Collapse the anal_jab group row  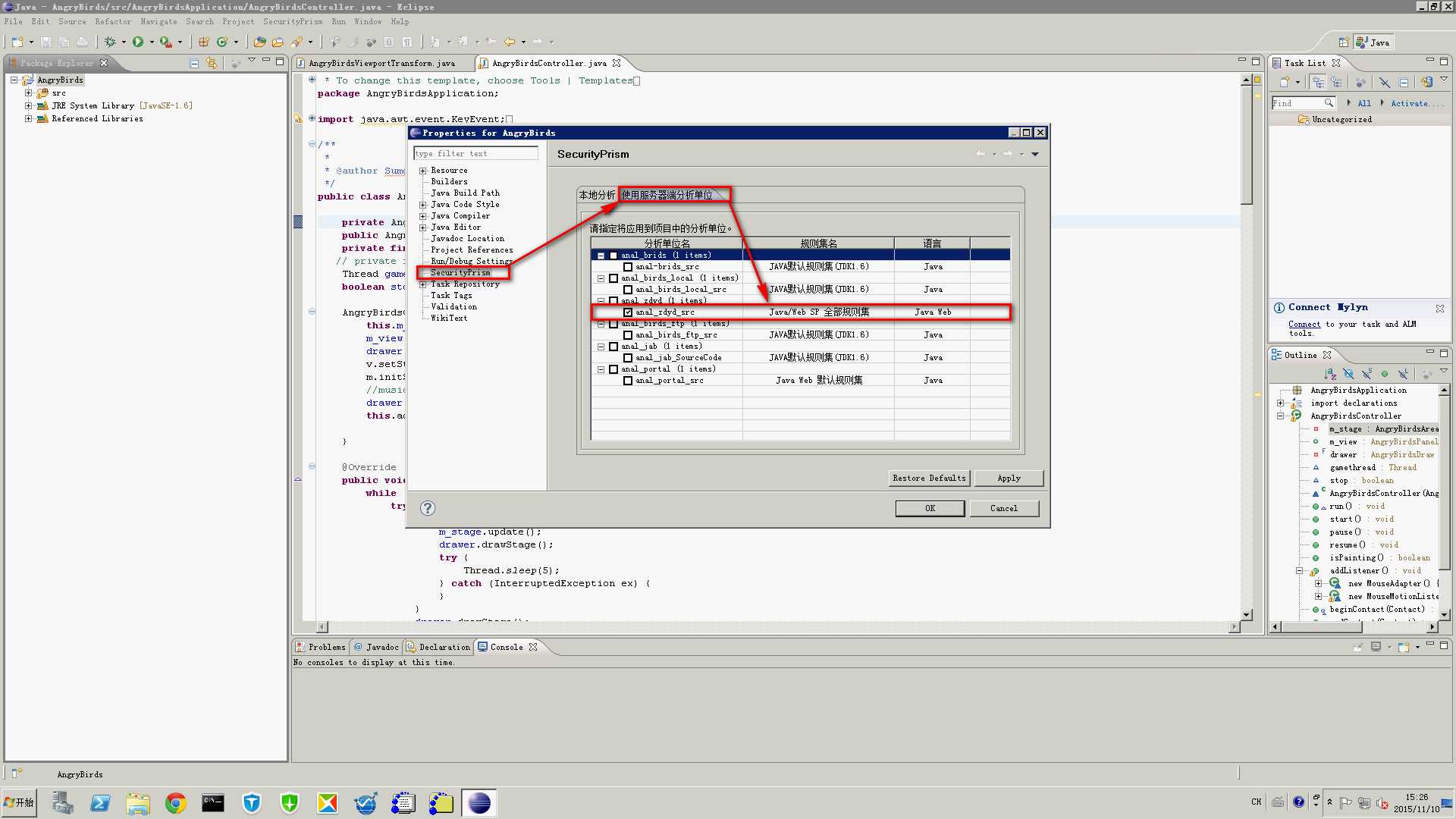pyautogui.click(x=601, y=347)
